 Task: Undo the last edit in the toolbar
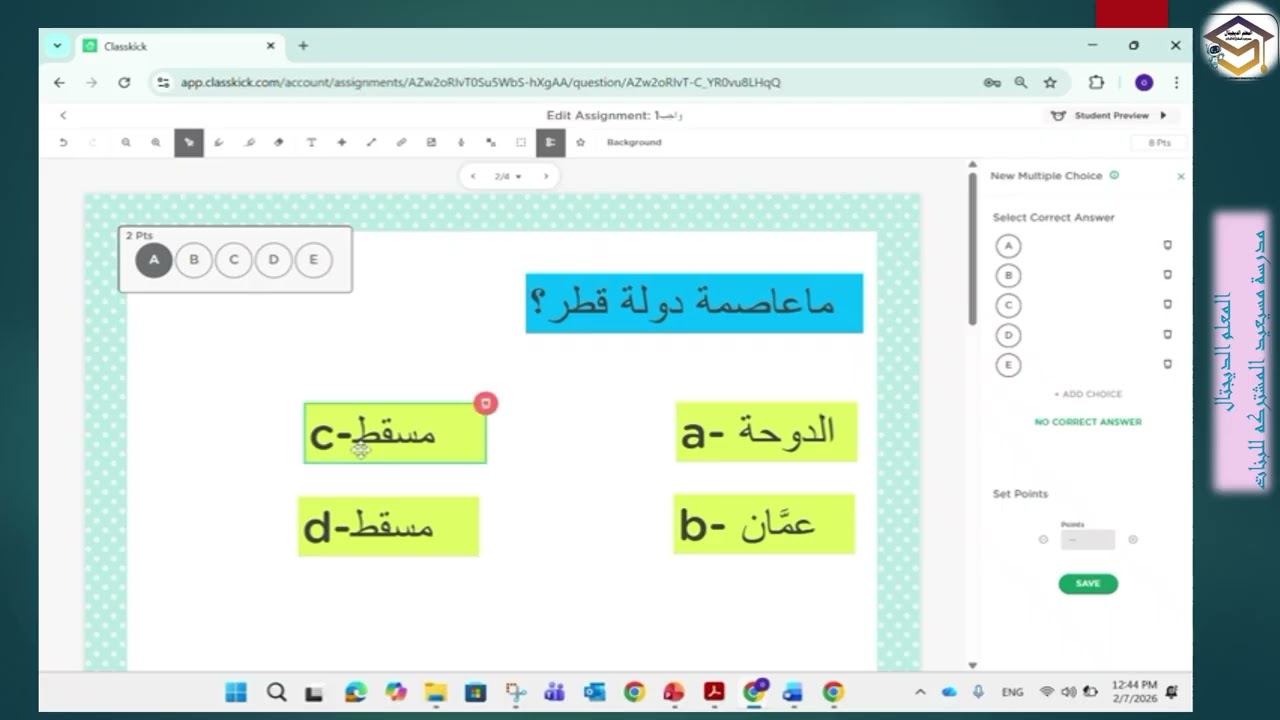coord(63,142)
